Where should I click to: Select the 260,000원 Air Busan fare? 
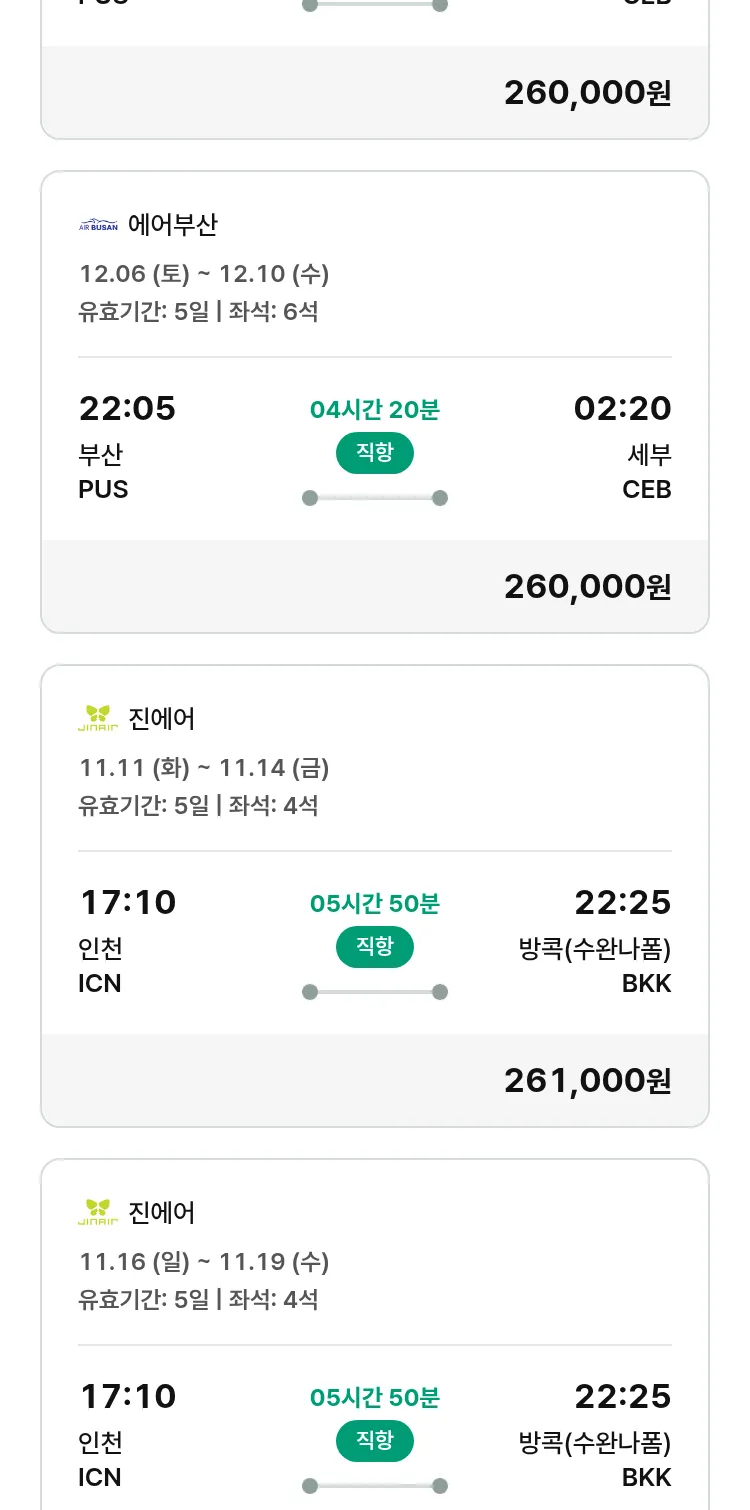[x=587, y=586]
